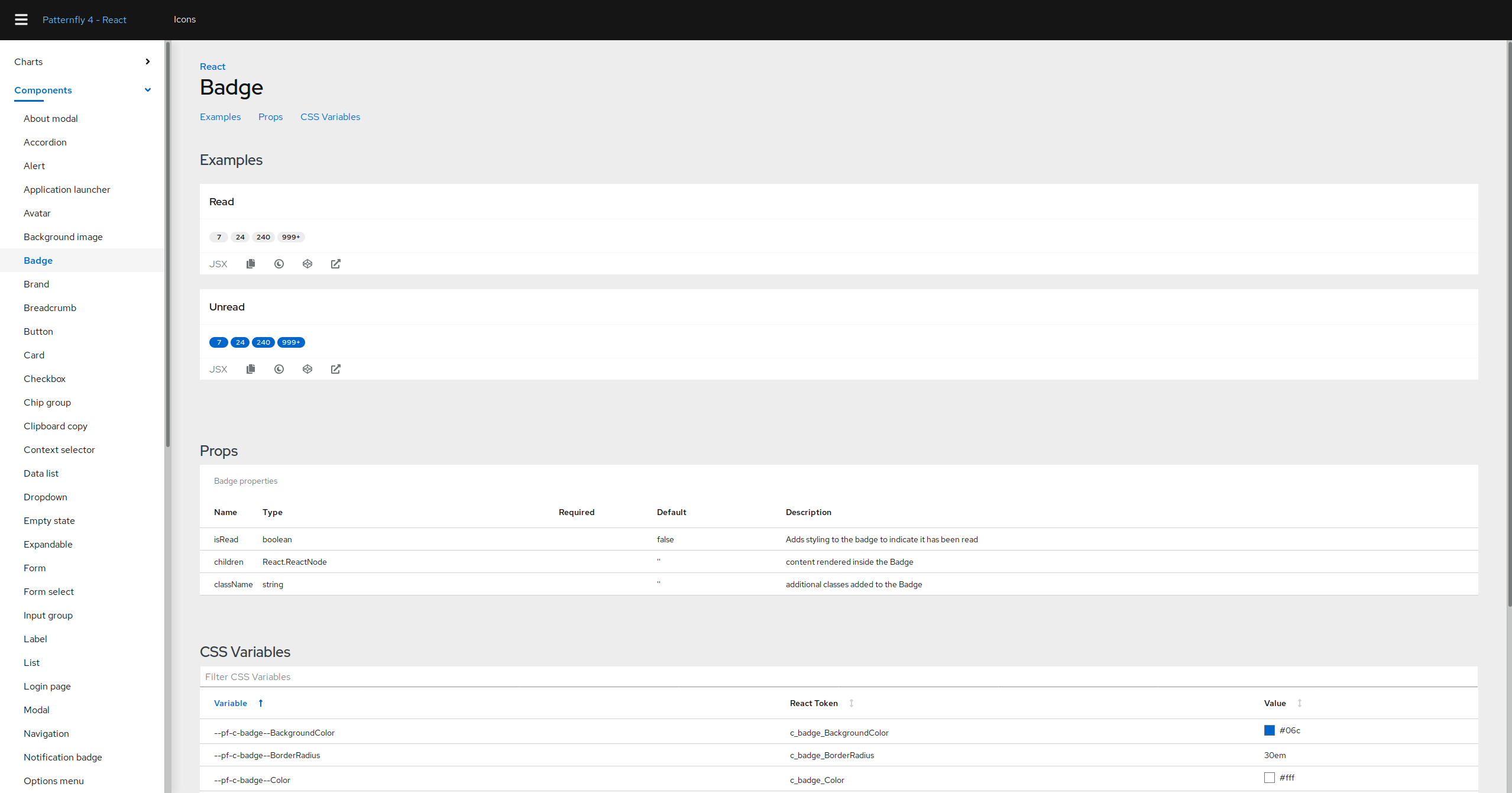Screen dimensions: 1512x793
Task: Undo changes in the Read example
Action: pos(279,264)
